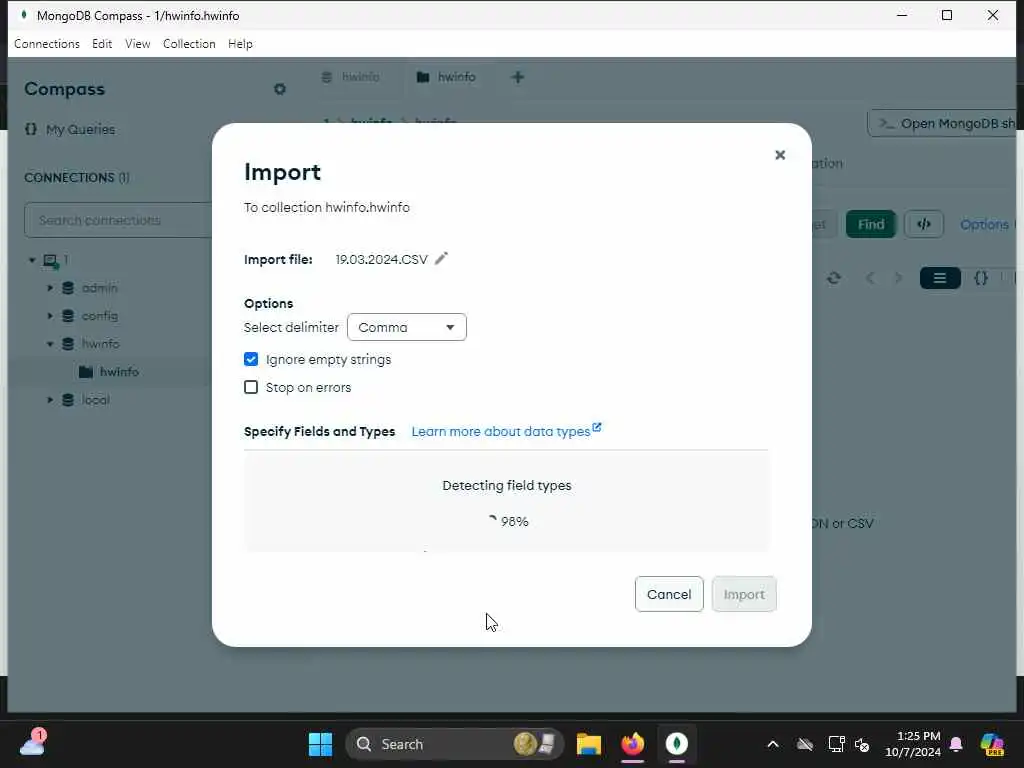Toggle query code view icon
This screenshot has width=1024, height=768.
(x=923, y=225)
